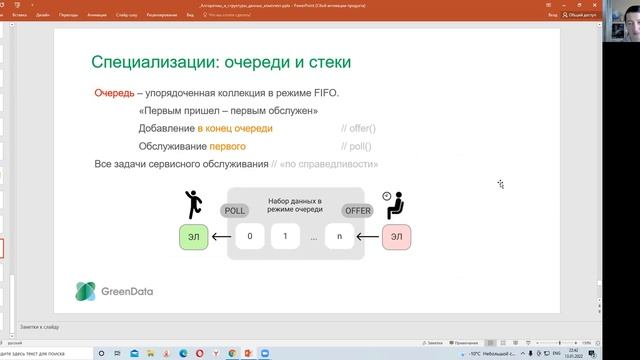This screenshot has width=640, height=360.
Task: Click the Cortana circle taskbar icon
Action: pyautogui.click(x=102, y=353)
